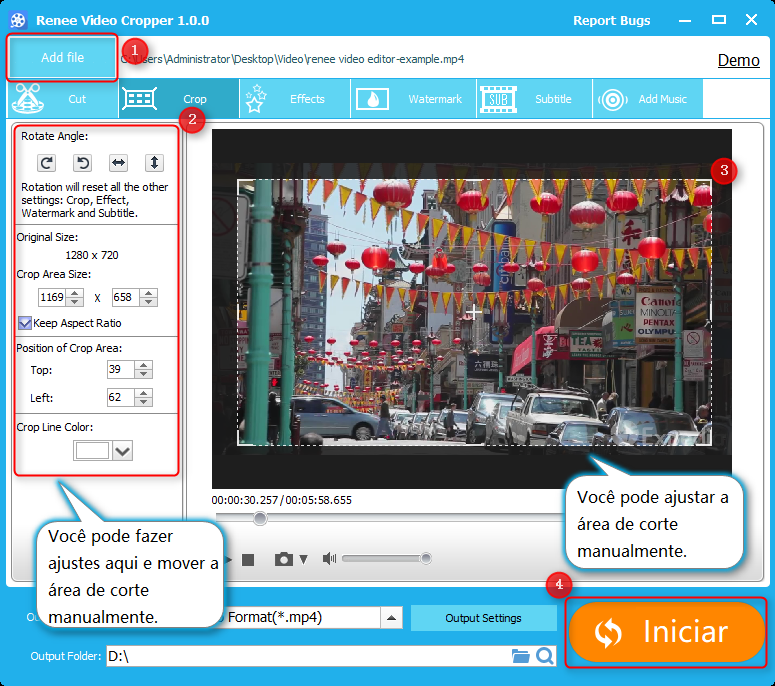Click the Renee Video Cropper app logo

pyautogui.click(x=18, y=20)
